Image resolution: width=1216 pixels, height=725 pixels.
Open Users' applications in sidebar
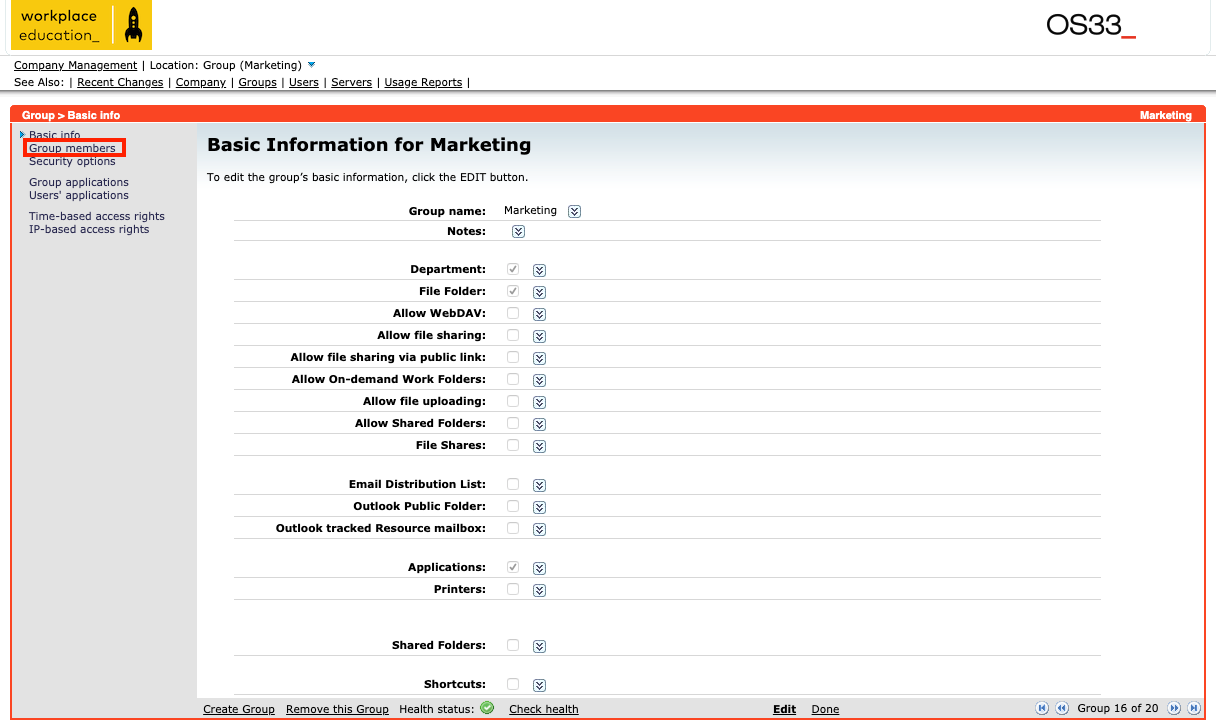tap(79, 195)
